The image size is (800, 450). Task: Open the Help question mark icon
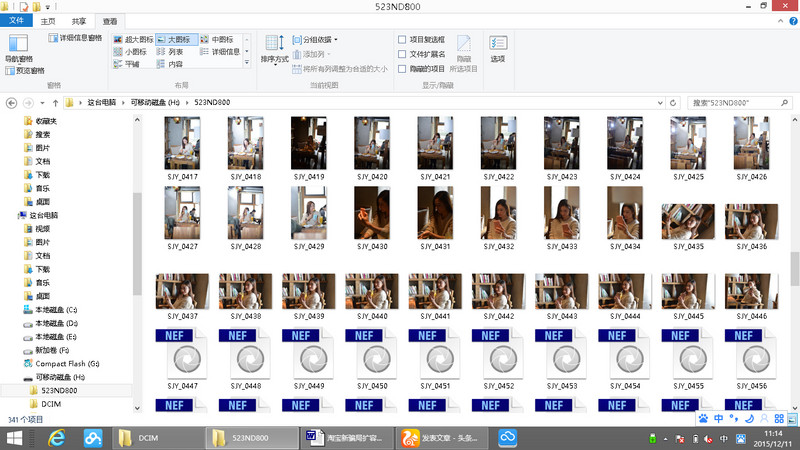793,21
